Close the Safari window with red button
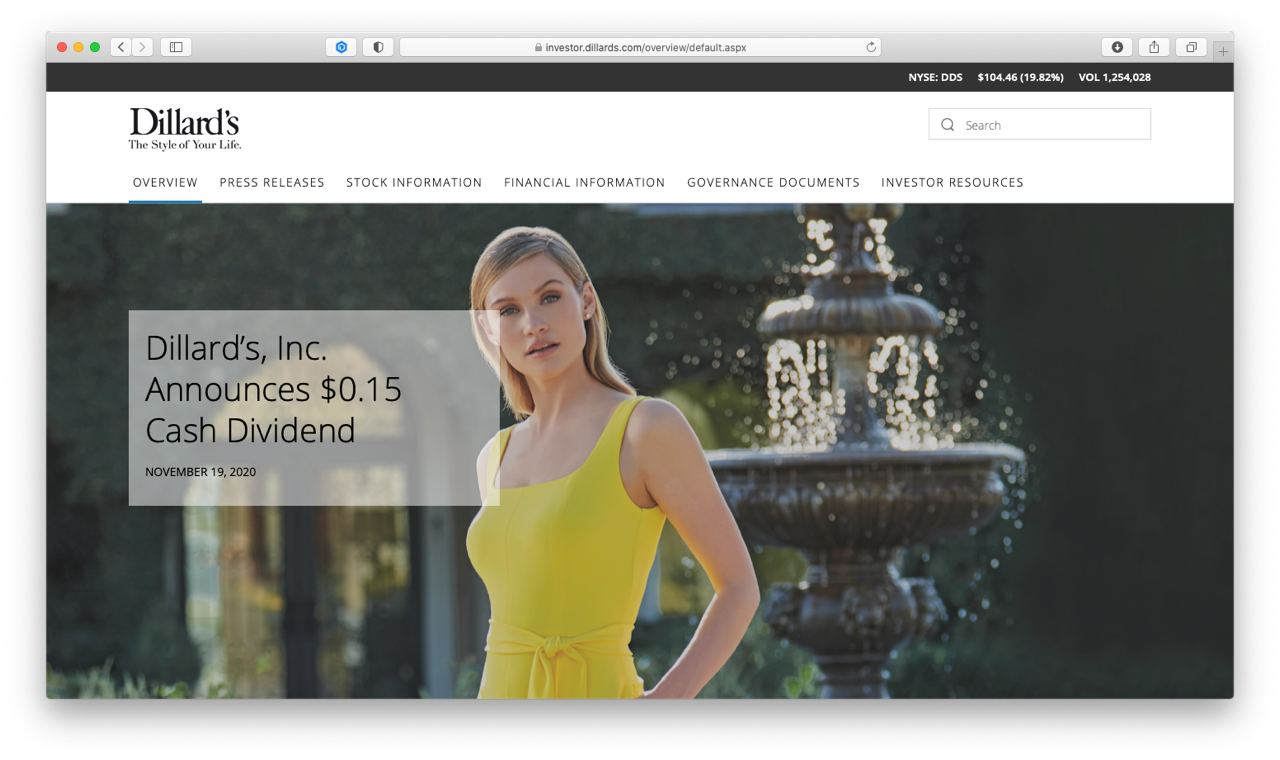The width and height of the screenshot is (1280, 760). (x=63, y=47)
